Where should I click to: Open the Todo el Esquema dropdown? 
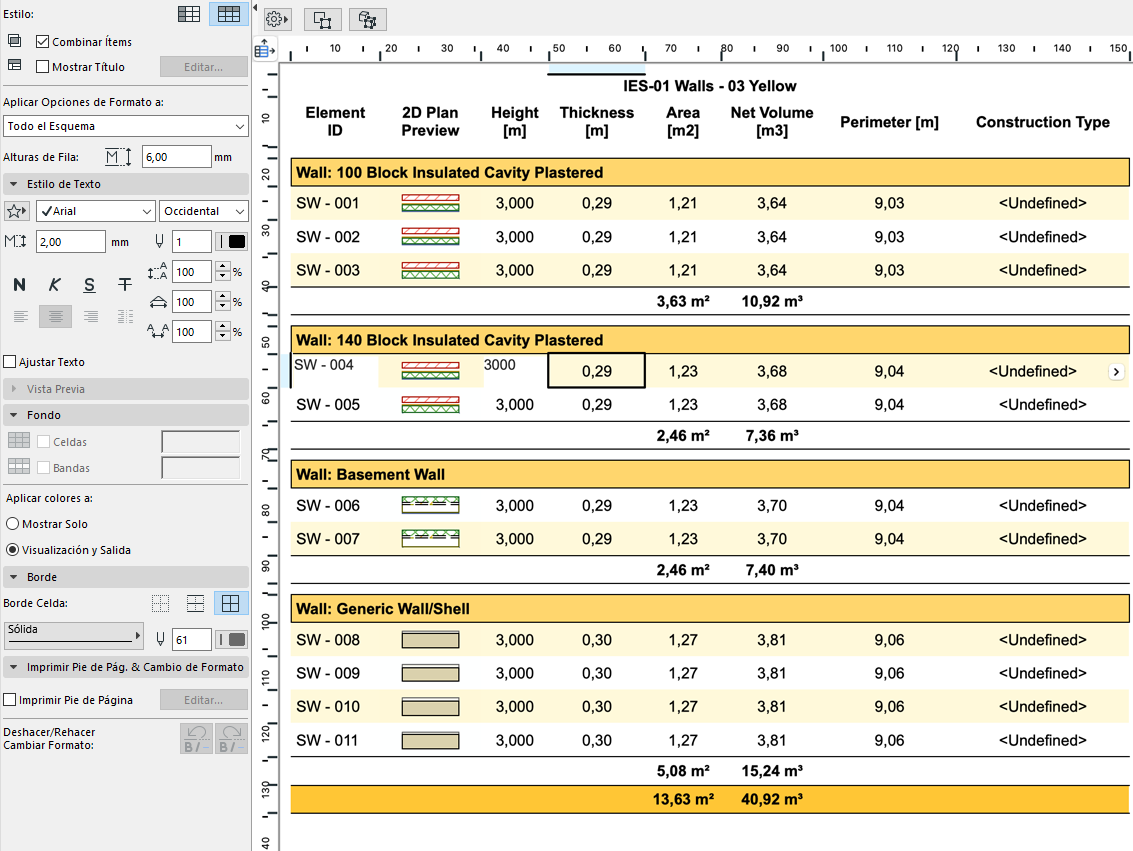[126, 126]
